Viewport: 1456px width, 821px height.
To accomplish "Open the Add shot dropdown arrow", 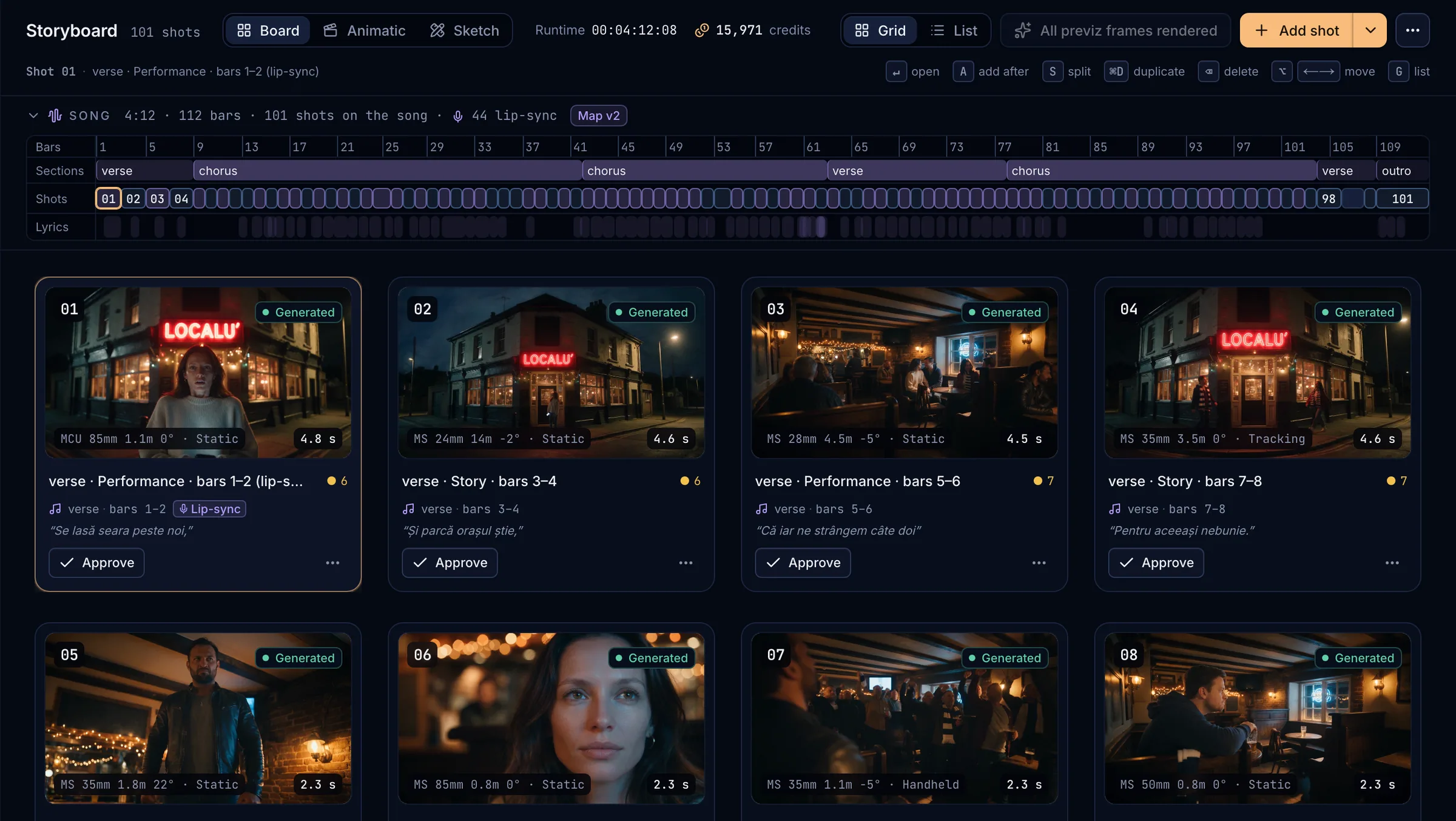I will coord(1370,30).
